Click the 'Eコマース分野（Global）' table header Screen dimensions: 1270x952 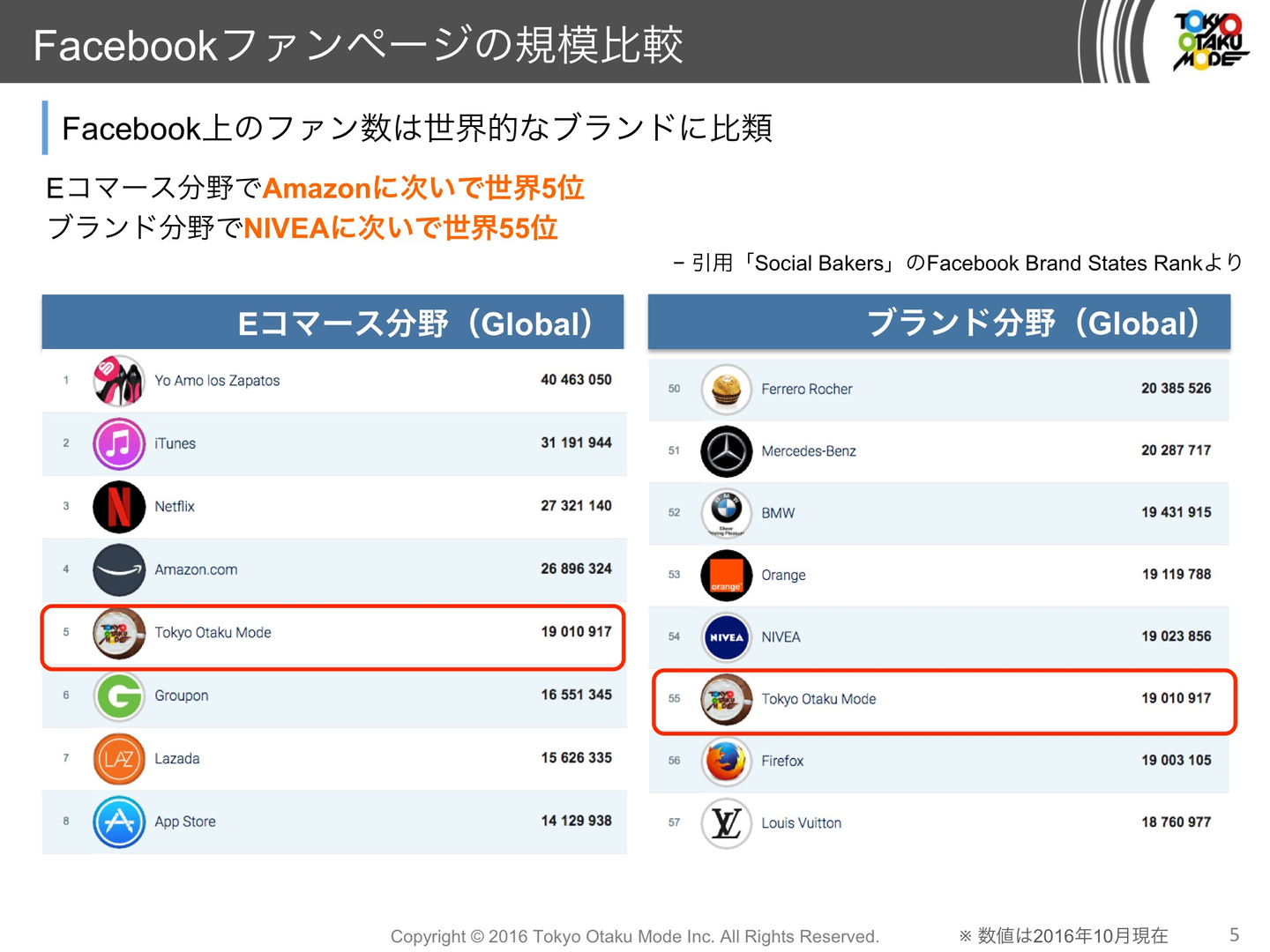tap(332, 323)
